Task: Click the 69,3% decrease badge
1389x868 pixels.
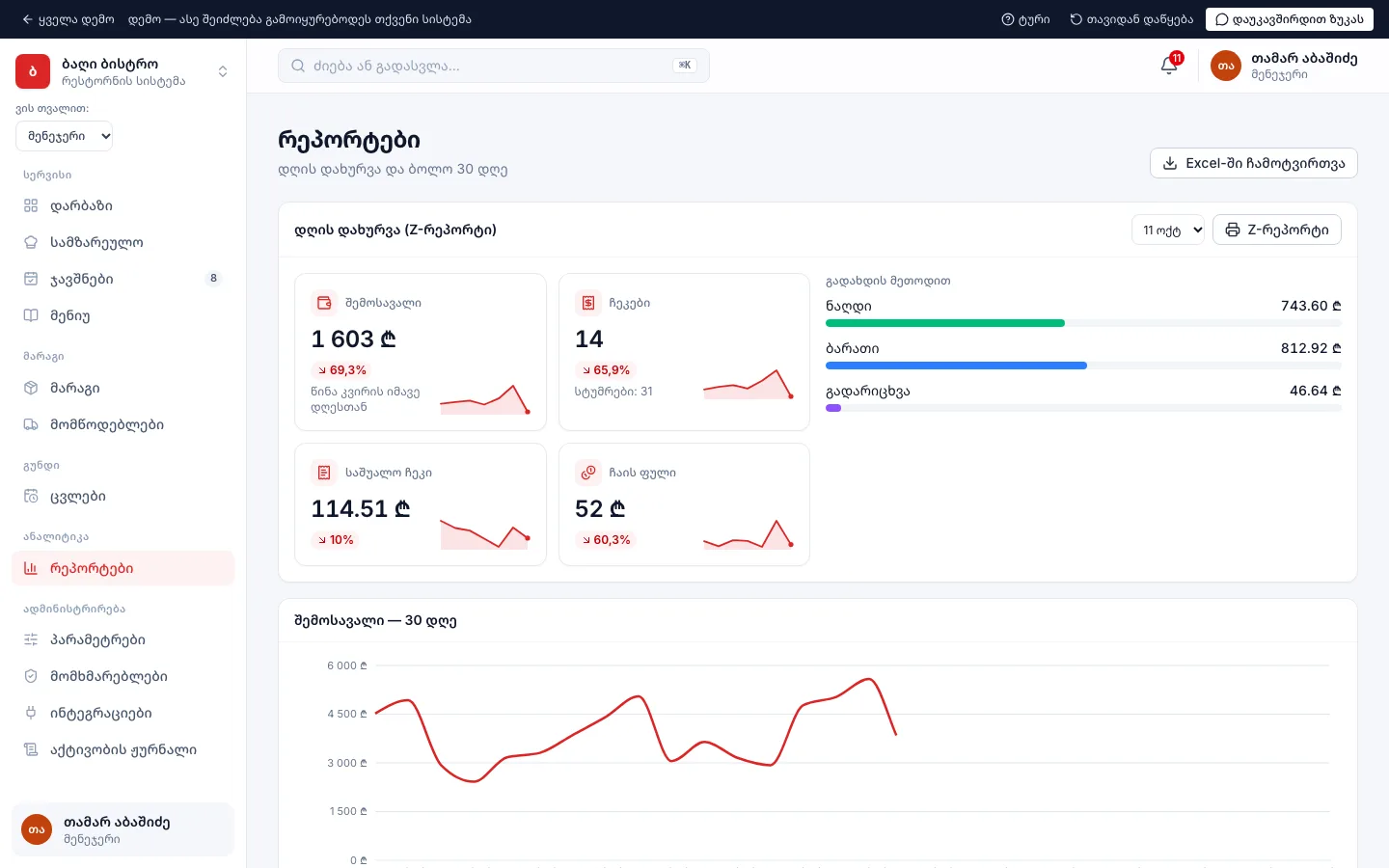Action: [x=341, y=370]
